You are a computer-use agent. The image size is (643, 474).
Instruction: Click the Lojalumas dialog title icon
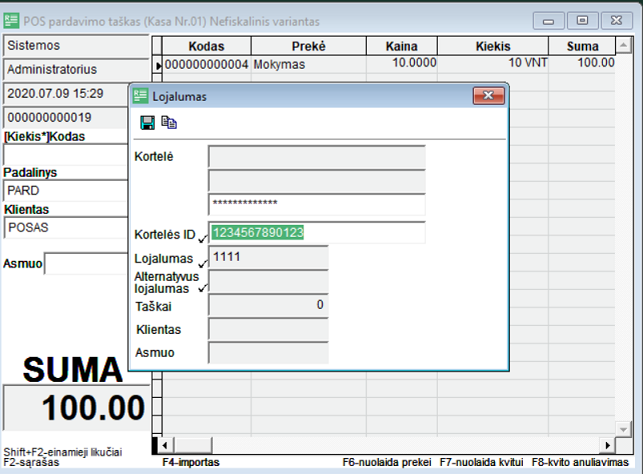click(x=140, y=96)
